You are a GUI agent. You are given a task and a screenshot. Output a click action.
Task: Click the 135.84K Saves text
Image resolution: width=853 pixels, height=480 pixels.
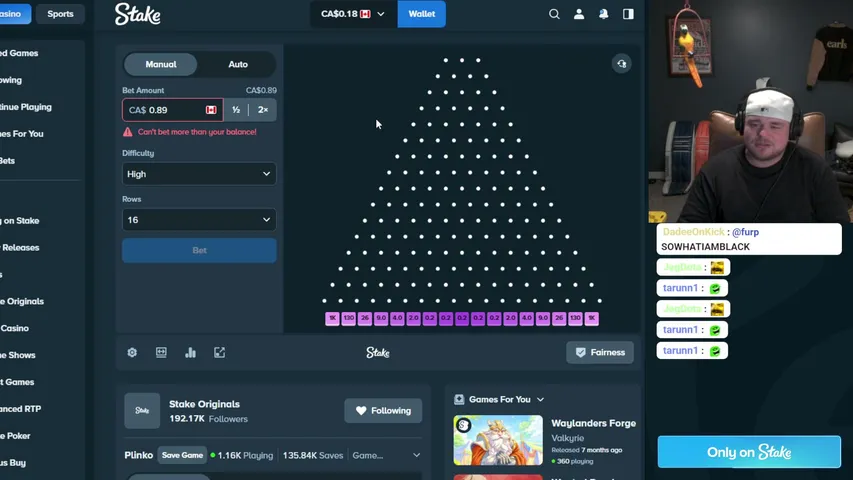tap(313, 456)
